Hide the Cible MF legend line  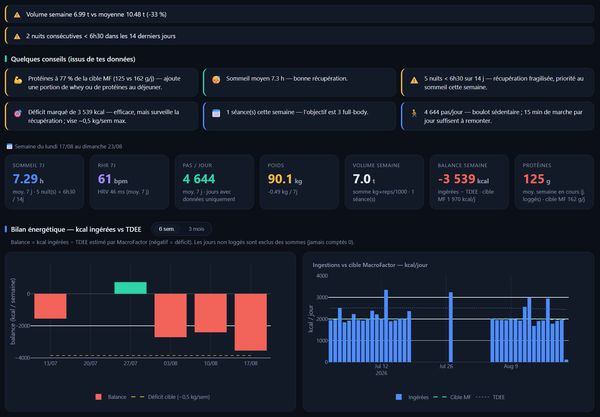click(x=452, y=397)
